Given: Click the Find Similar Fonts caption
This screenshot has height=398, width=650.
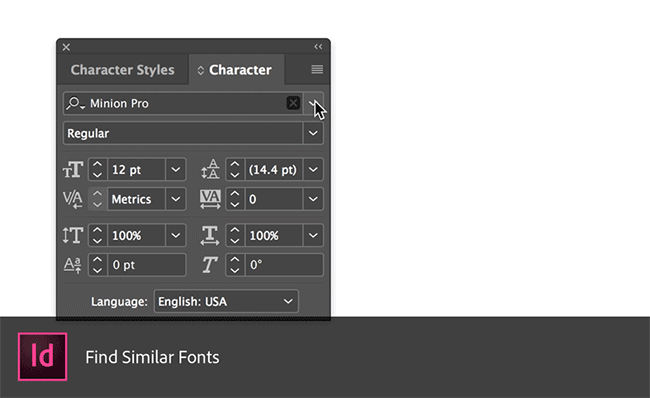Looking at the screenshot, I should [x=152, y=357].
